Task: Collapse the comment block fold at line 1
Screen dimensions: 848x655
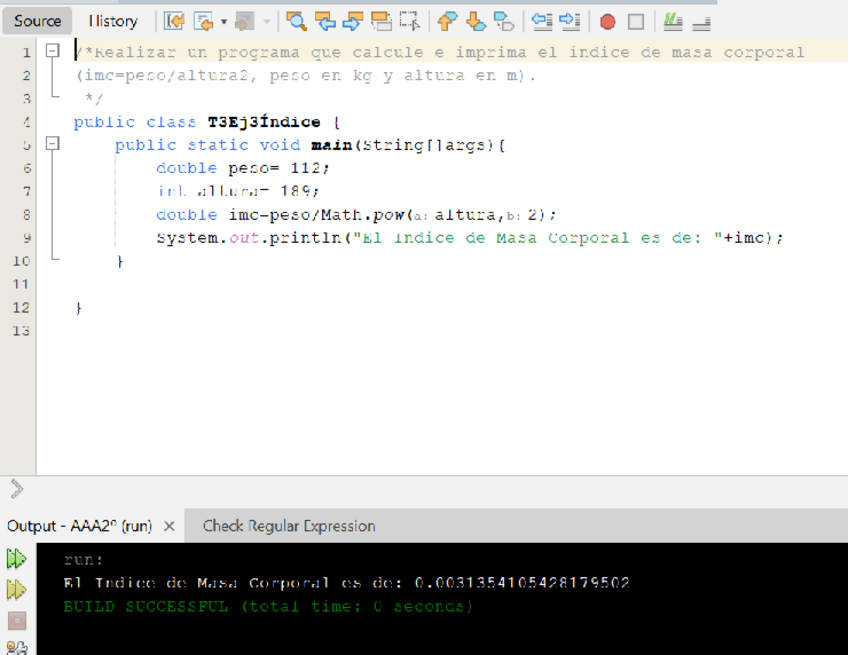Action: pyautogui.click(x=52, y=50)
